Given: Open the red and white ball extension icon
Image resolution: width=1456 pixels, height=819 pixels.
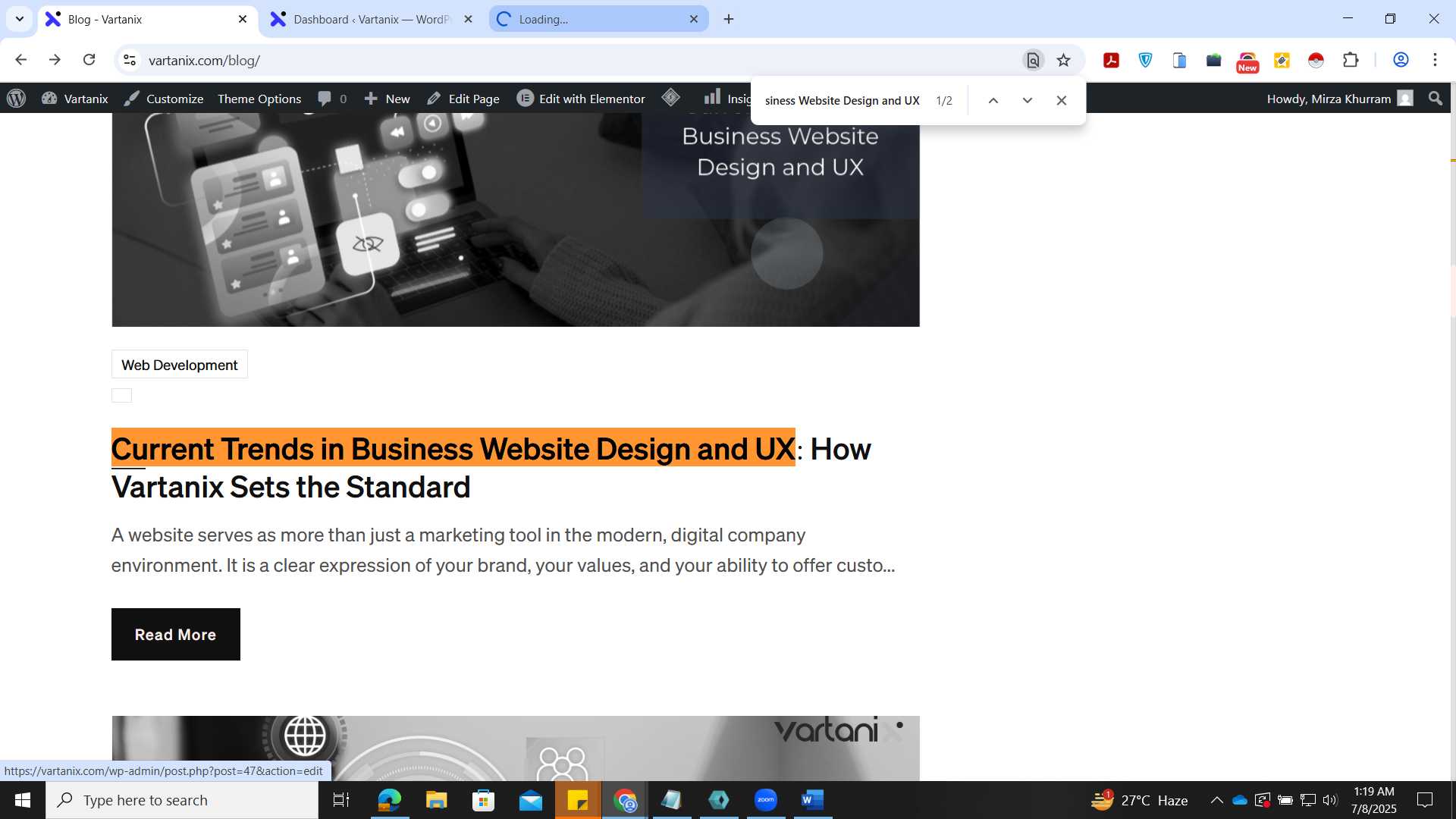Looking at the screenshot, I should [x=1316, y=60].
